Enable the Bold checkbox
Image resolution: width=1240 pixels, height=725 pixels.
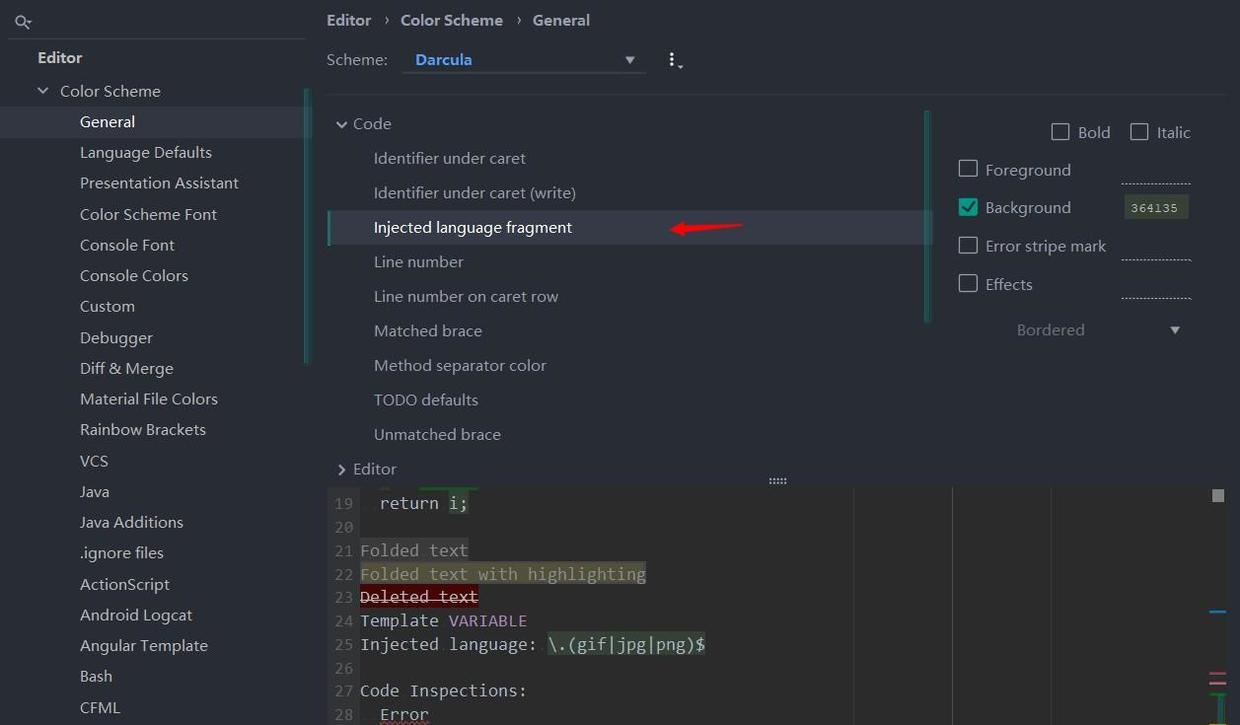click(x=1060, y=132)
